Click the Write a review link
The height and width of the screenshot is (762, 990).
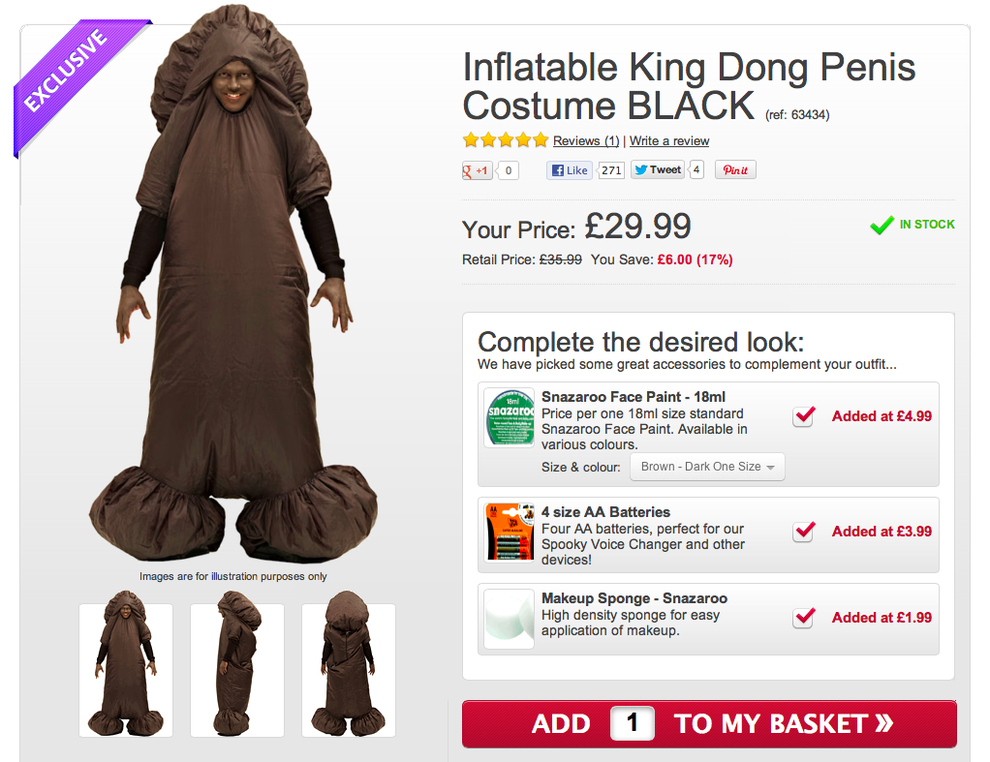click(669, 141)
